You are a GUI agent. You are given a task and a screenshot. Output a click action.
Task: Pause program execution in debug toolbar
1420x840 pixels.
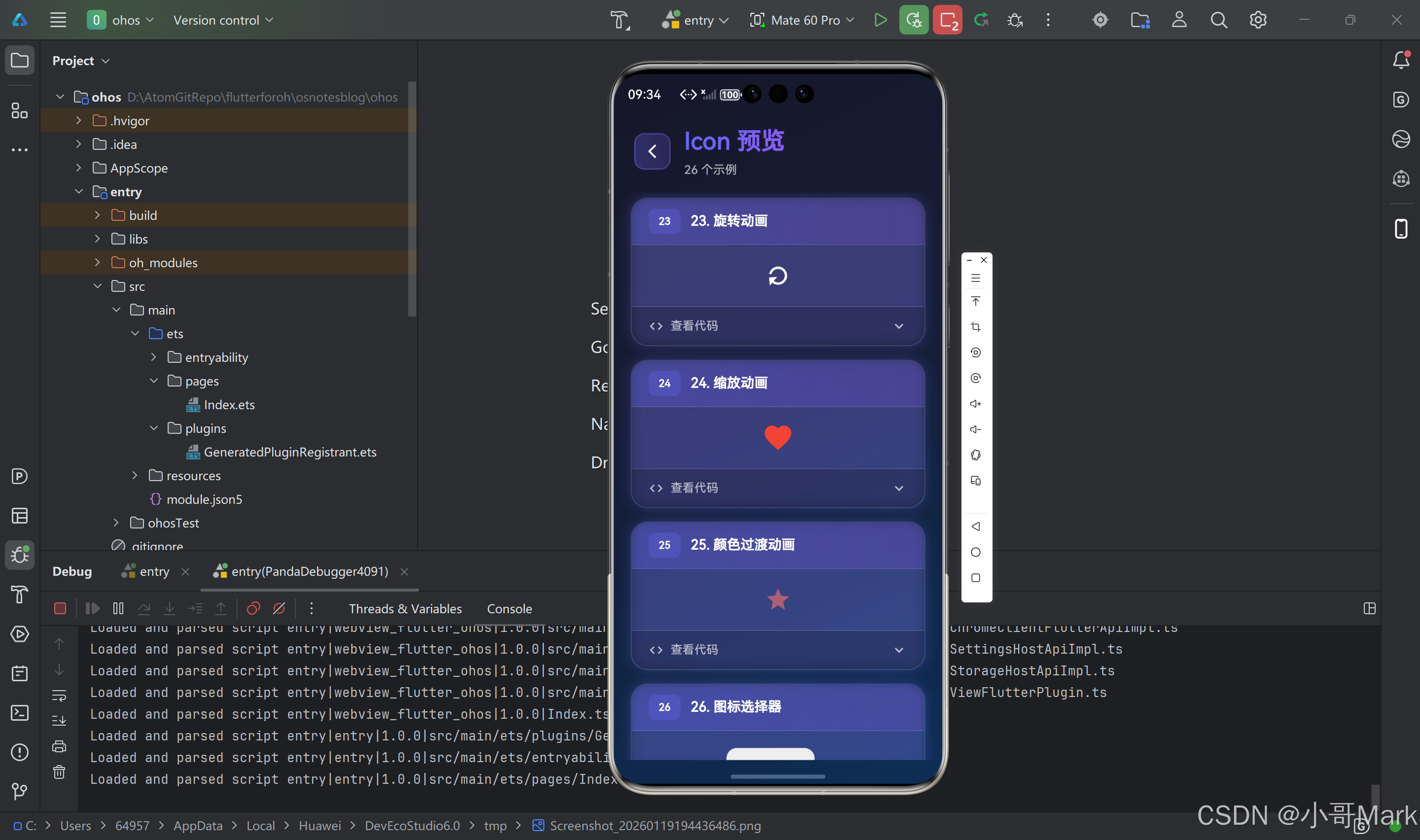tap(118, 608)
